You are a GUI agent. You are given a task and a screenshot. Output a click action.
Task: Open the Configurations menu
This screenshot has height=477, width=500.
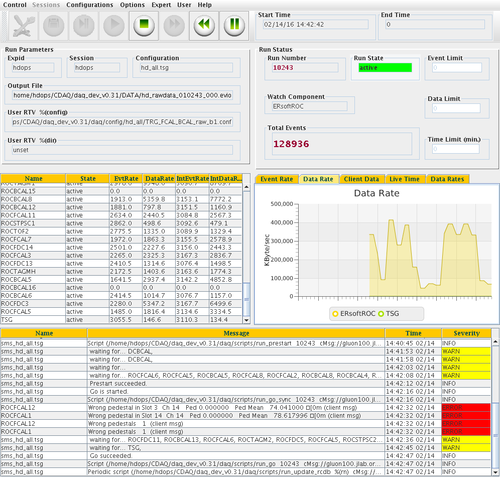90,5
